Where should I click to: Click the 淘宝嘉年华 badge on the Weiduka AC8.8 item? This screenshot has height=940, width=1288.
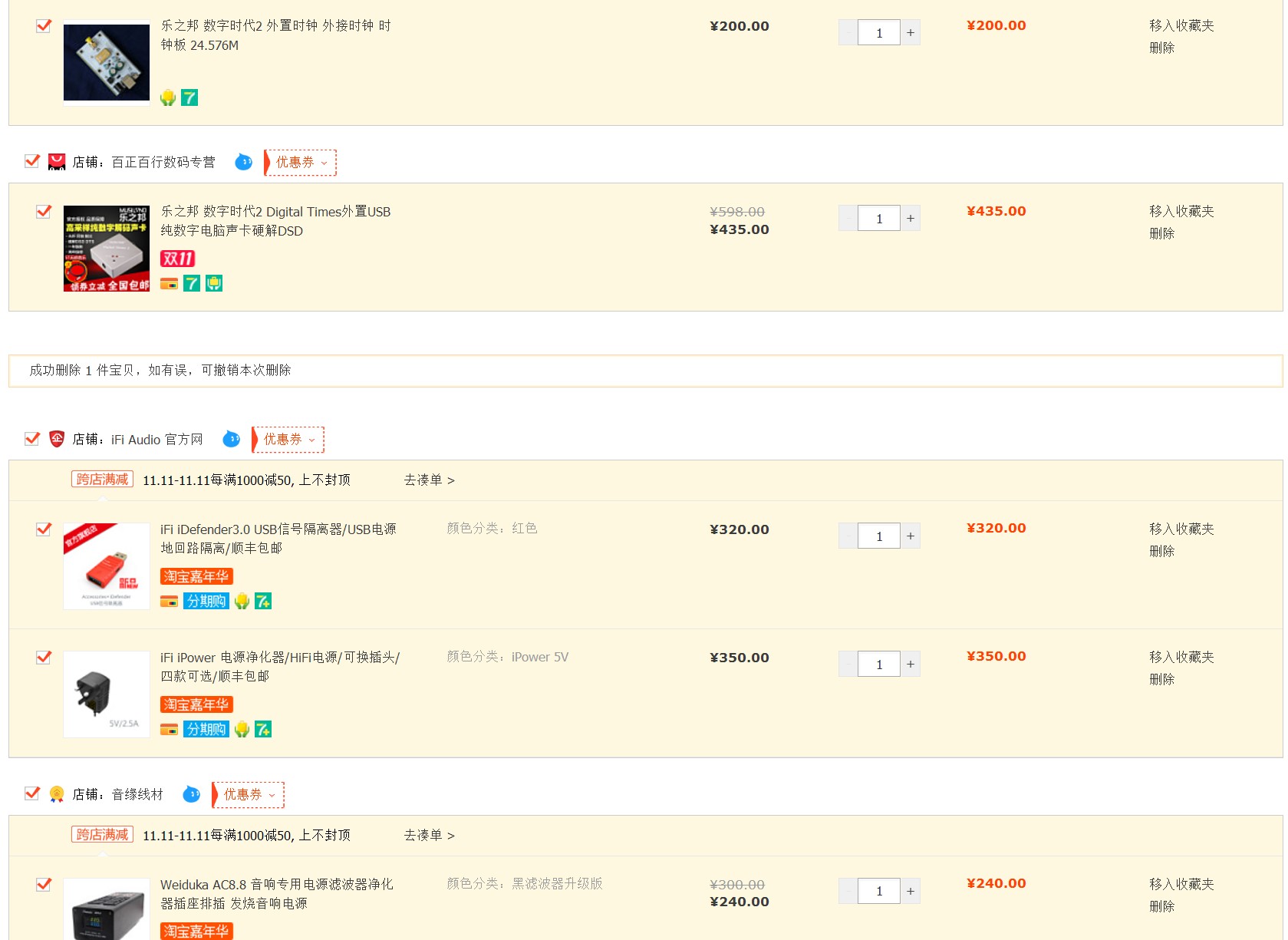click(x=196, y=932)
